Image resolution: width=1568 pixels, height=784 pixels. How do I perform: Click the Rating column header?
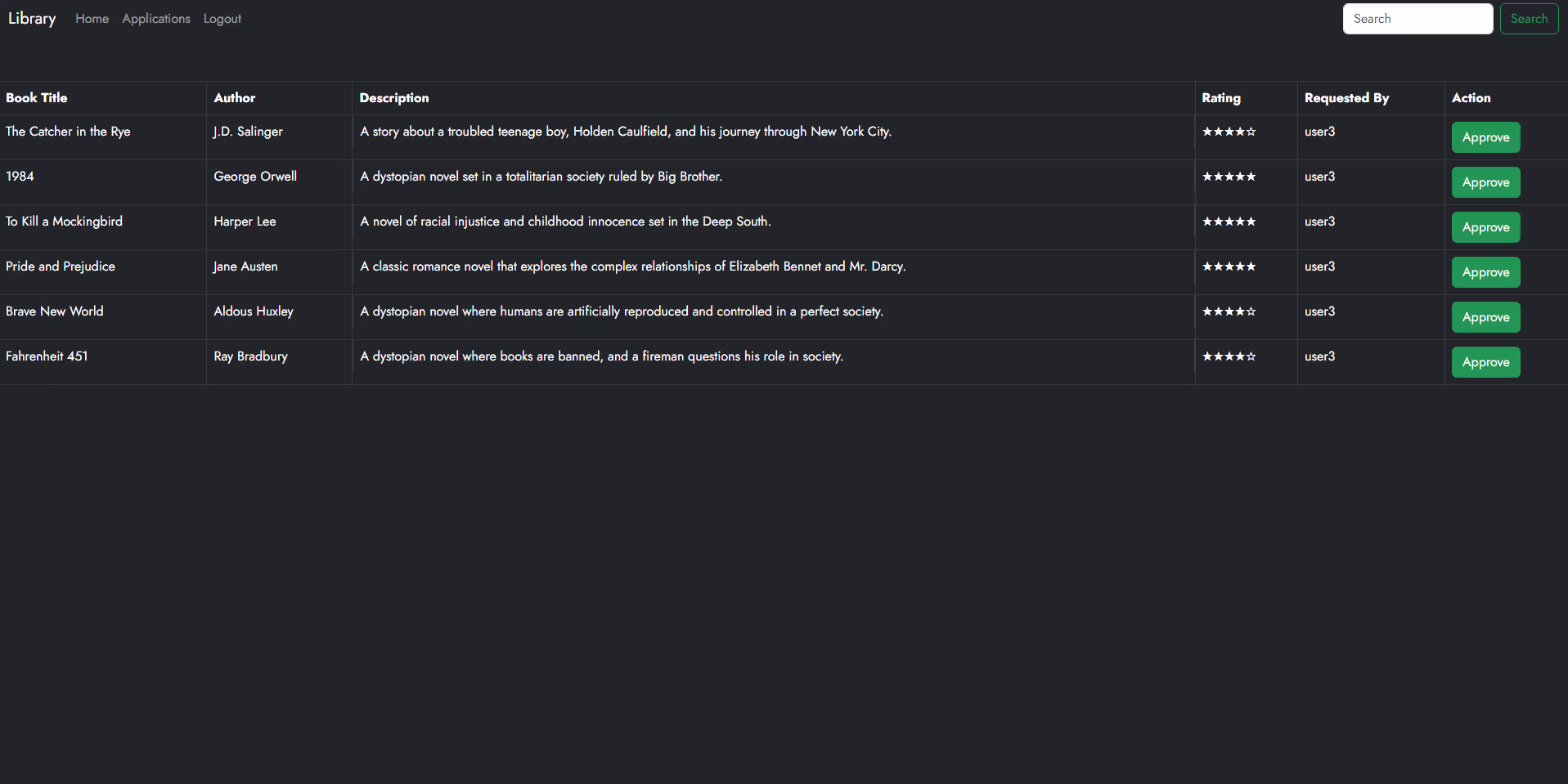[x=1220, y=98]
